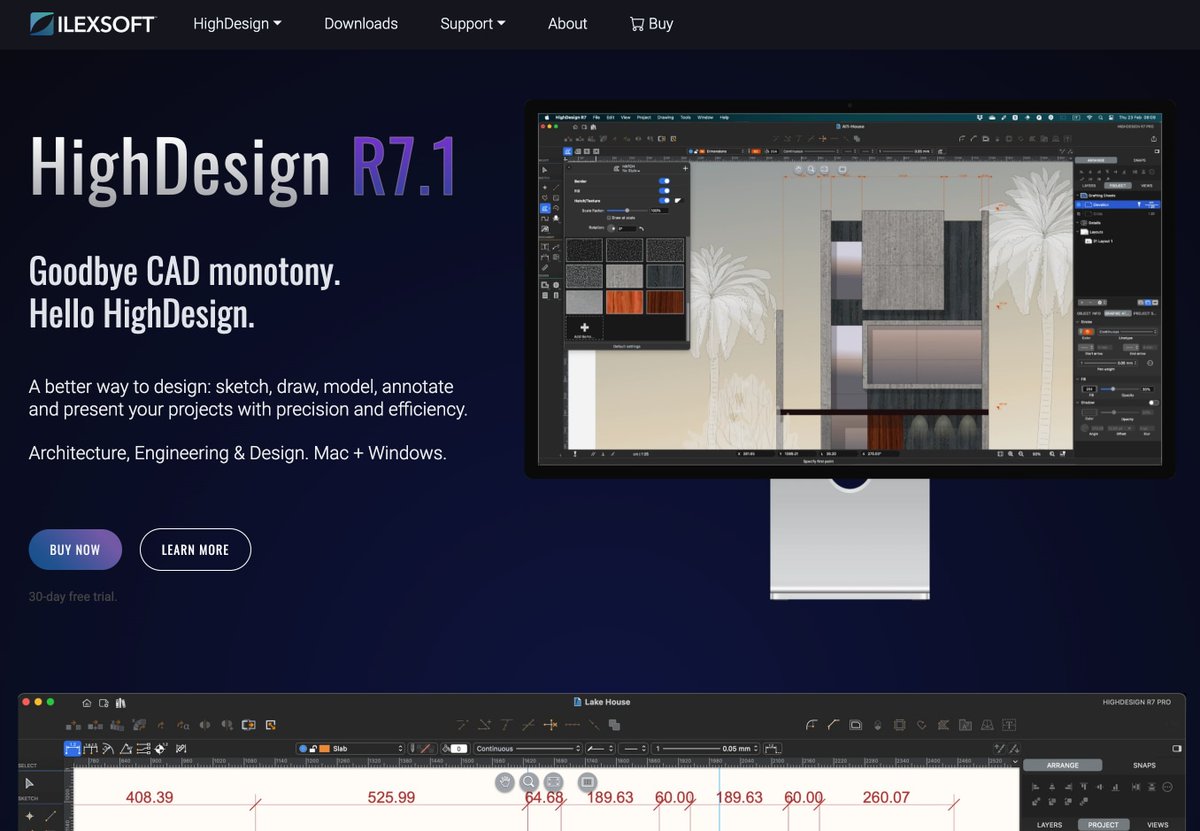Screen dimensions: 1200x831
Task: Click the sidebar toggle icon in Lake House window
Action: [1176, 748]
